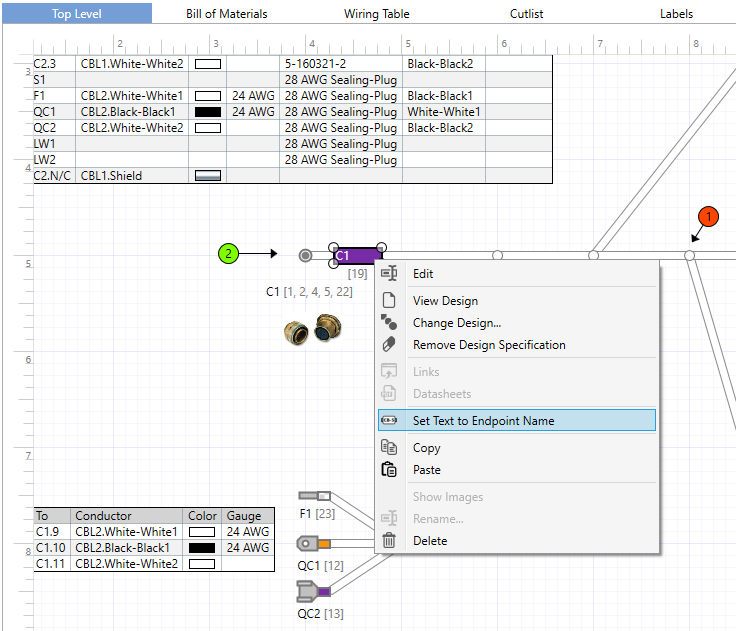Click the 'To' column header
This screenshot has height=631, width=736.
[x=52, y=516]
